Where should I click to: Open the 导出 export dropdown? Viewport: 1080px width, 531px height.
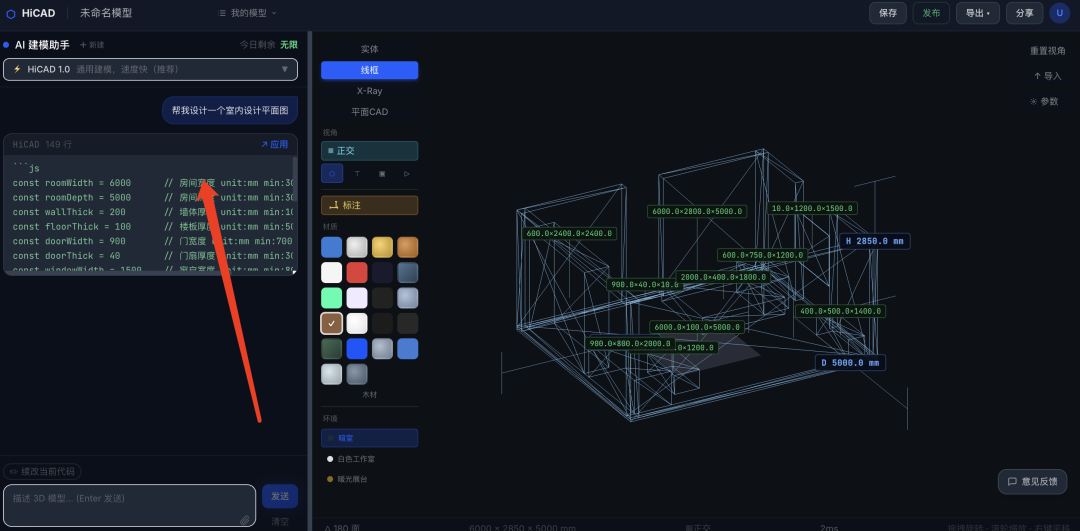coord(977,13)
